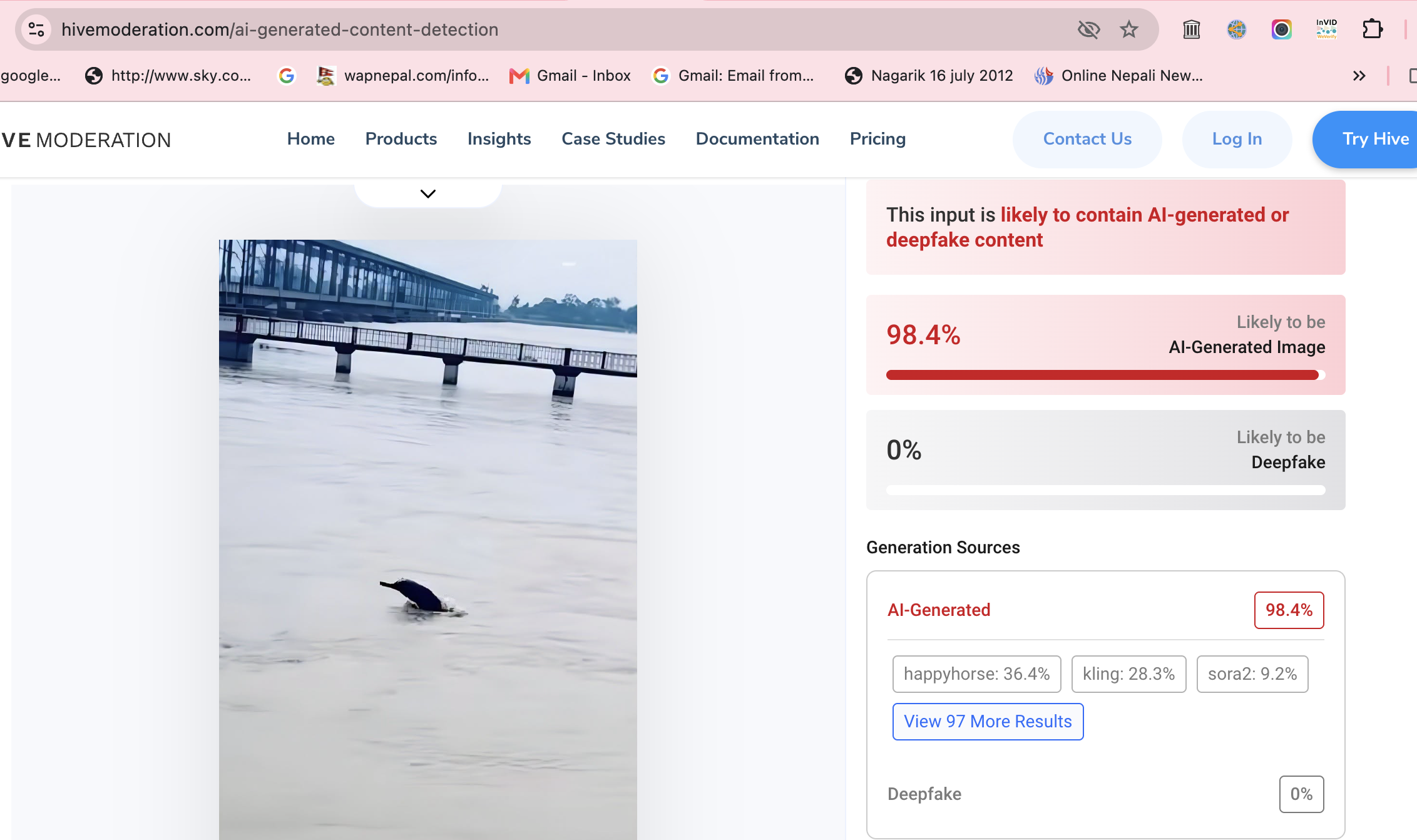Open the colorful camera lens extension
This screenshot has height=840, width=1417.
[1282, 29]
